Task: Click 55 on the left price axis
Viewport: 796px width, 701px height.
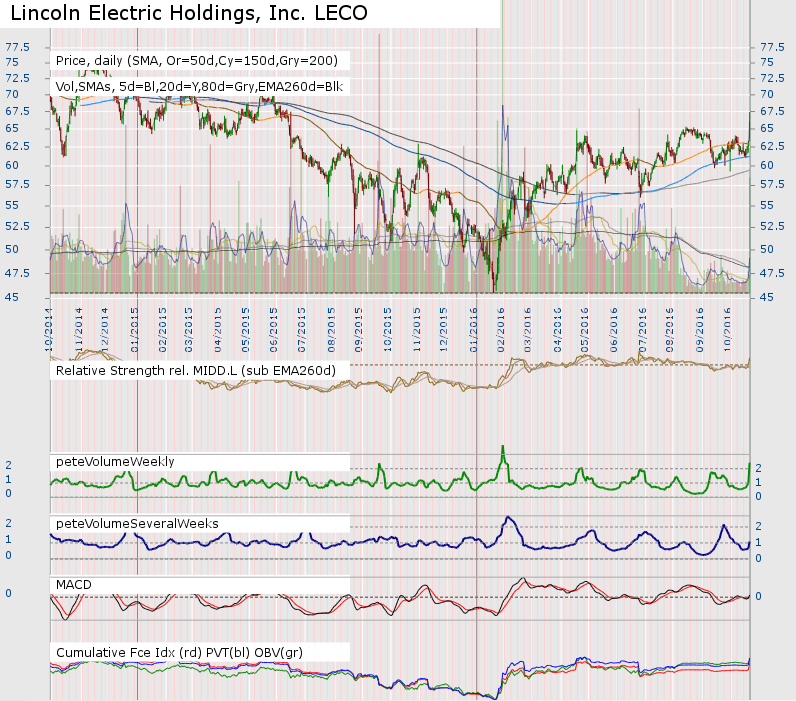Action: 12,205
